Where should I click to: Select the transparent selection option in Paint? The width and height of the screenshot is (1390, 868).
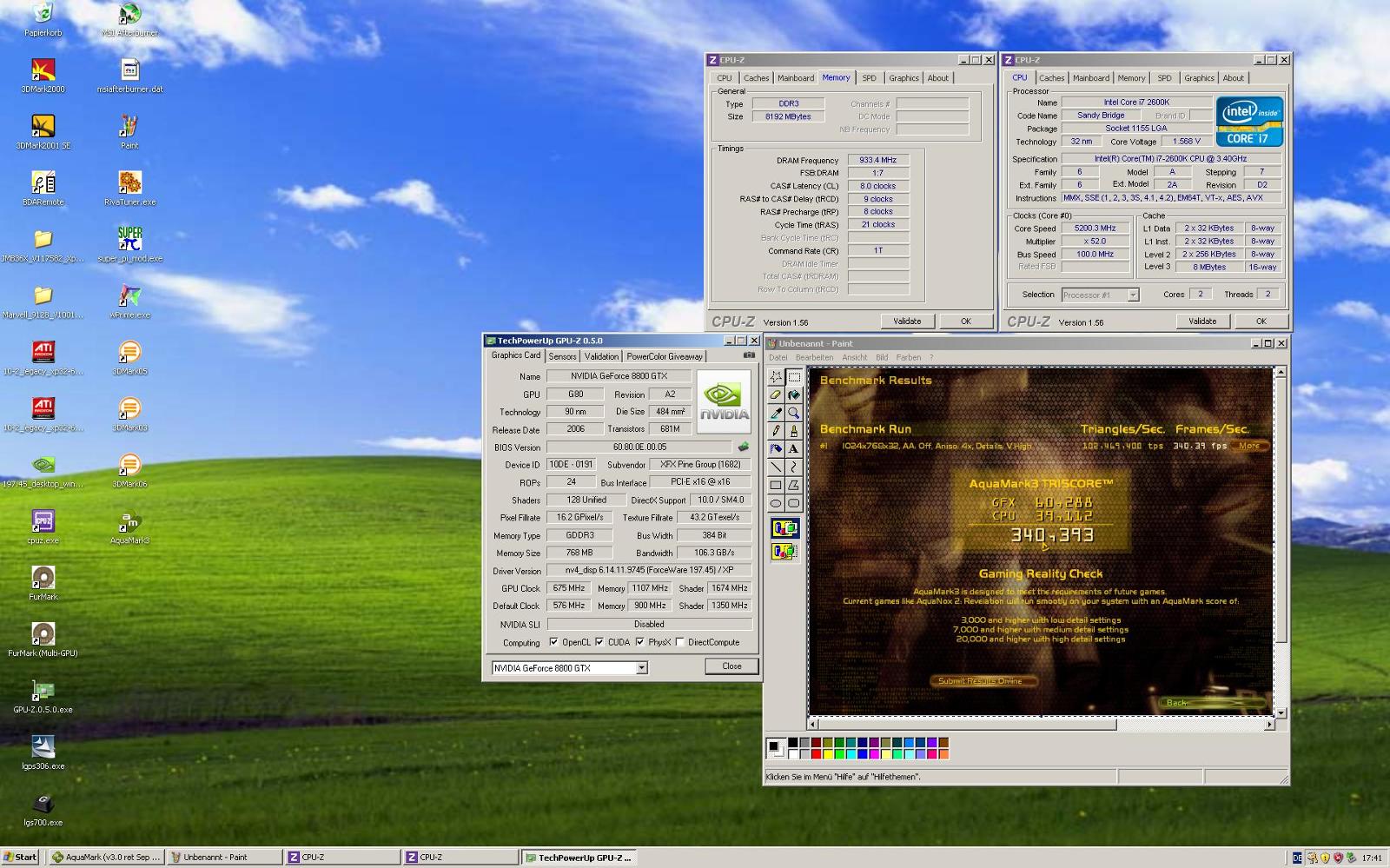[x=784, y=552]
